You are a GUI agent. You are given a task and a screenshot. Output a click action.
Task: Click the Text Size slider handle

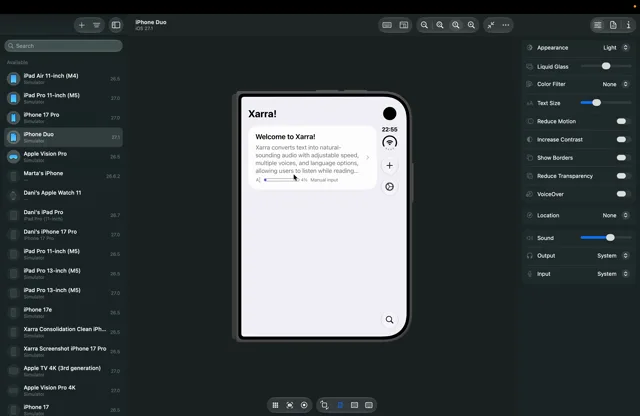coord(596,103)
